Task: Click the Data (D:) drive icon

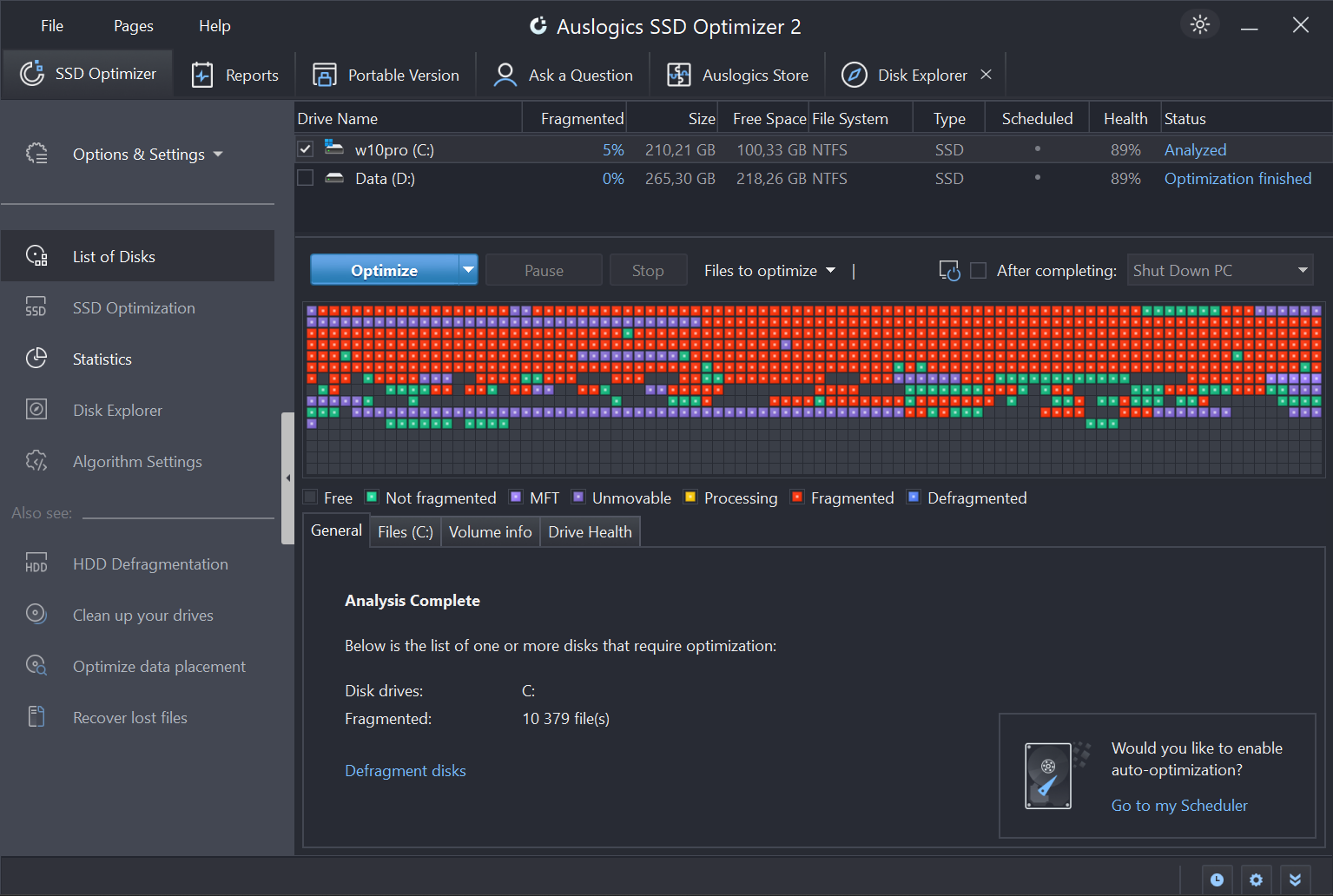Action: point(334,178)
